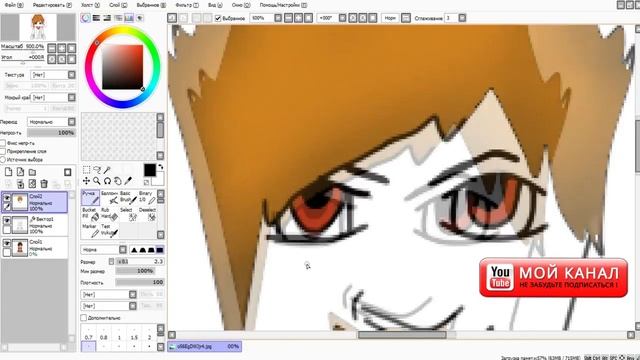Open the Файл menu
640x360 pixels.
click(13, 5)
